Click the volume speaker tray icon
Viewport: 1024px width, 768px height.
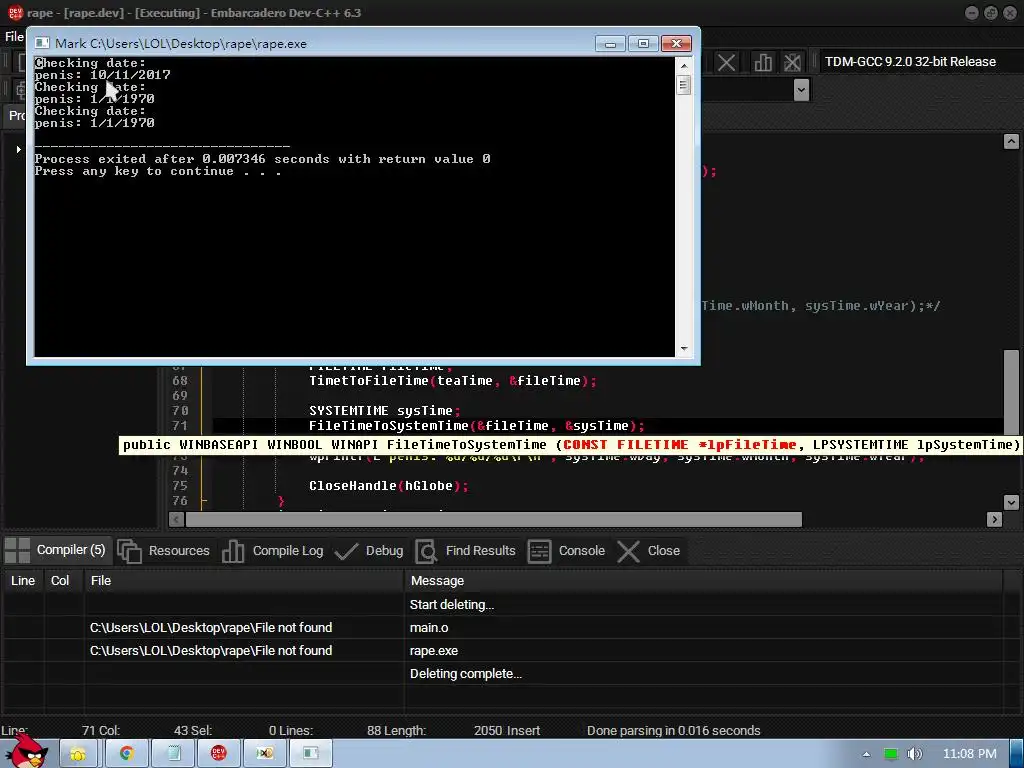914,754
